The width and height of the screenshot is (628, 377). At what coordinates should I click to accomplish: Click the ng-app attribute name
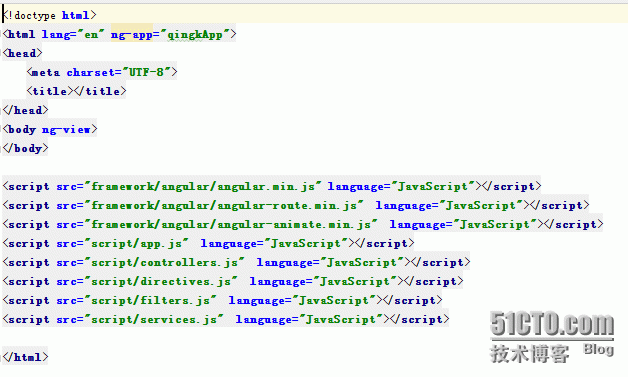132,34
